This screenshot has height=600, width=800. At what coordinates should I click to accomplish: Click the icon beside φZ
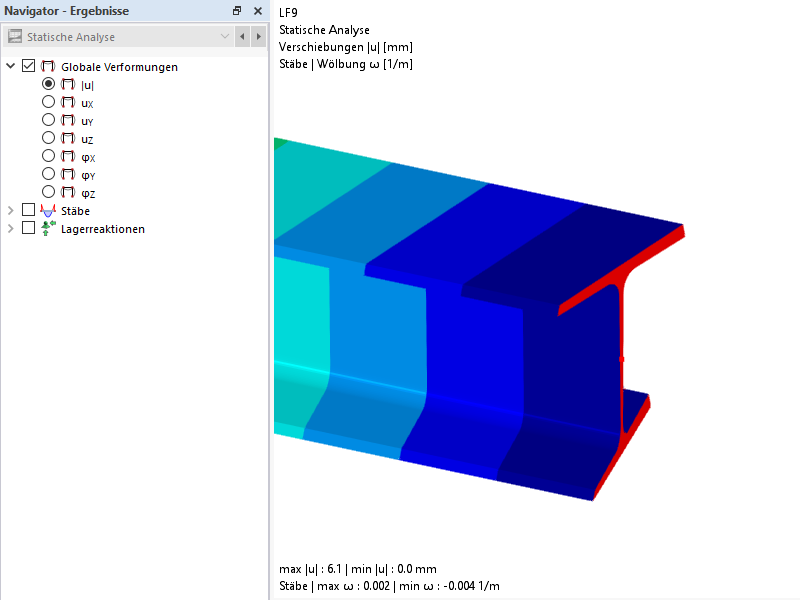tap(68, 192)
